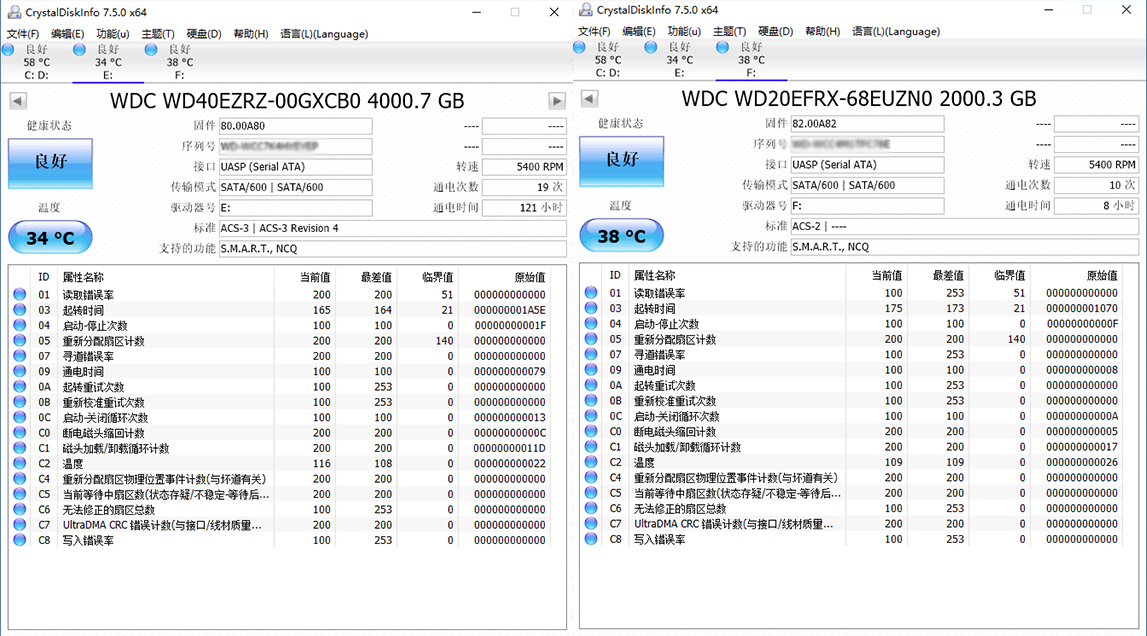
Task: Click status dot for 温度 row in right window
Action: pyautogui.click(x=591, y=462)
